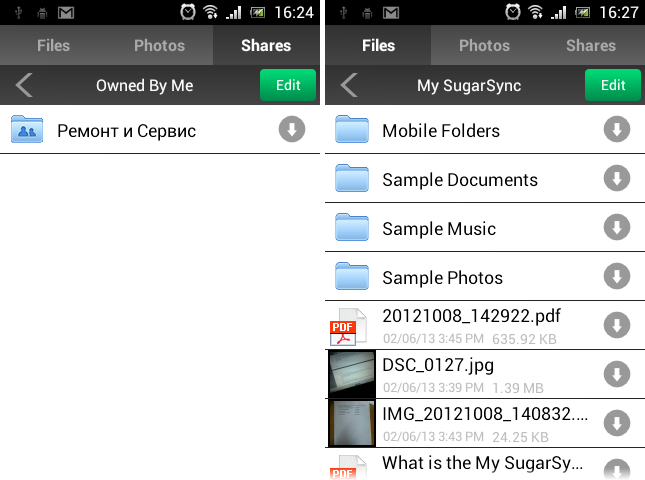Image resolution: width=645 pixels, height=480 pixels.
Task: Tap Android debug icon in right status bar
Action: pos(367,13)
